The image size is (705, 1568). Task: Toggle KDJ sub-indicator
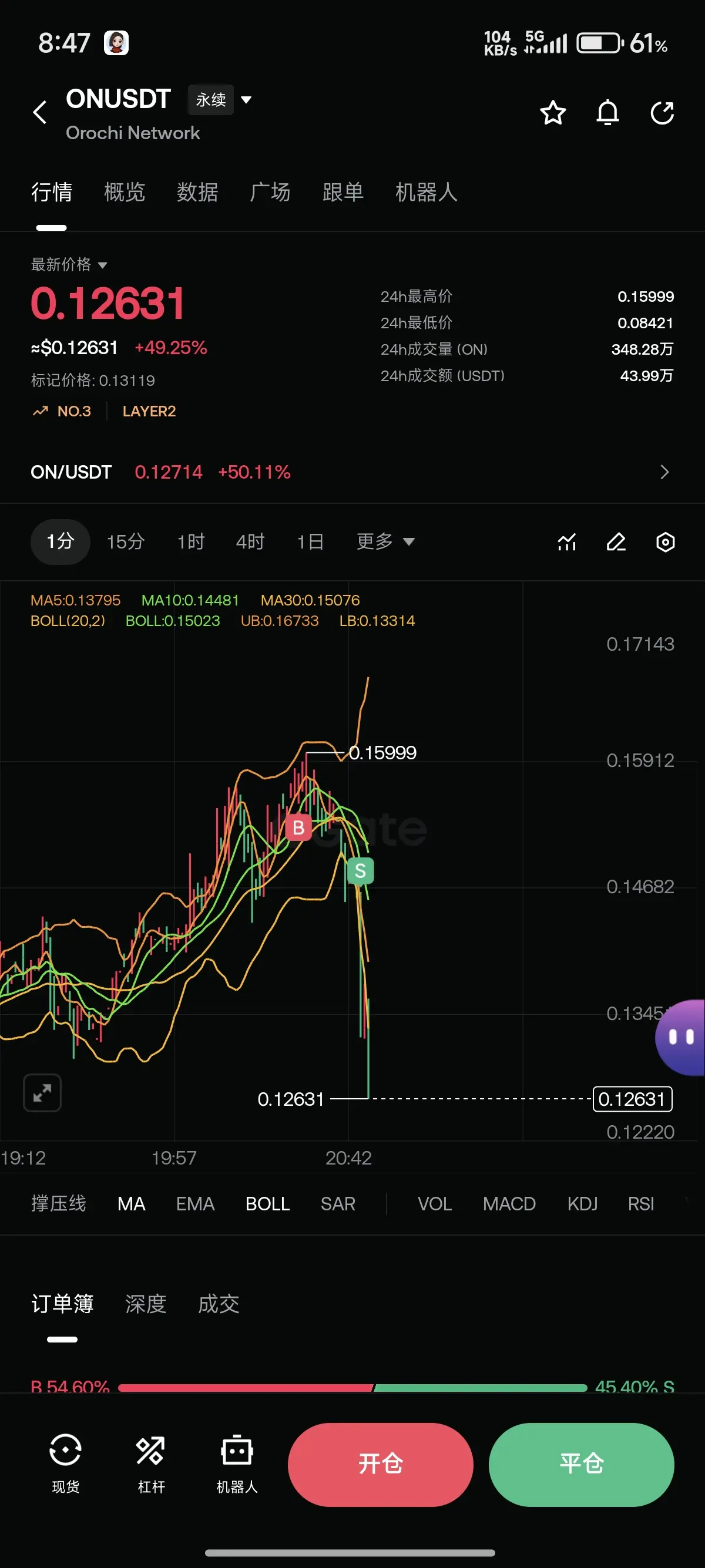tap(583, 1203)
